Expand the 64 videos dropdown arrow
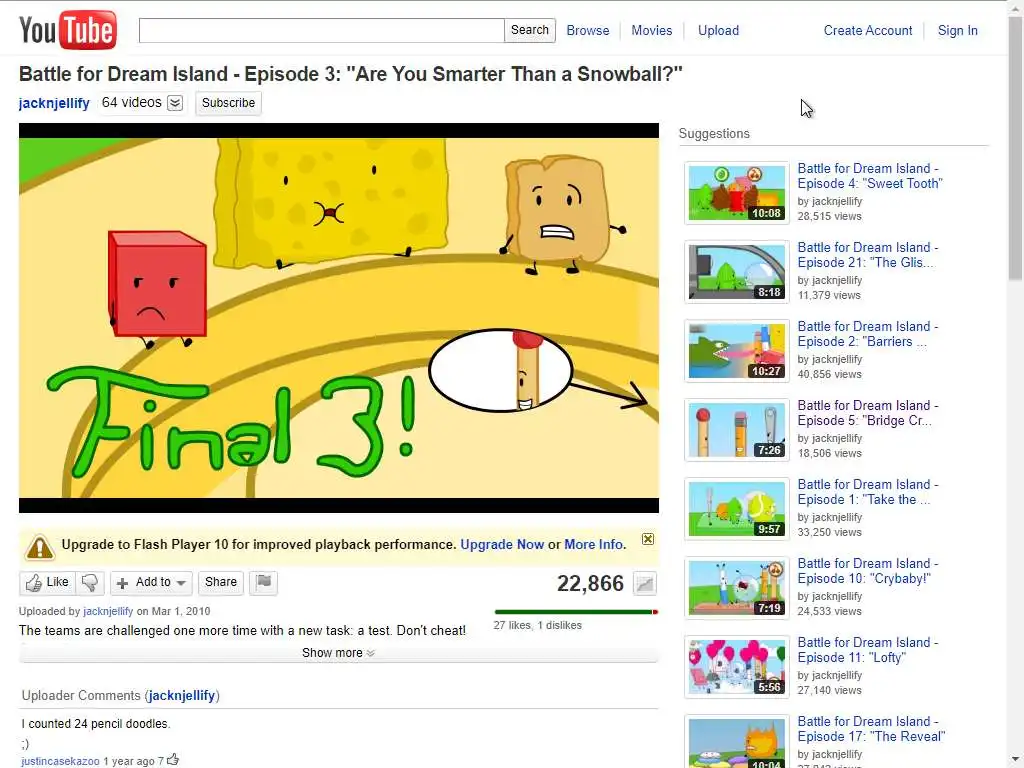 tap(174, 103)
